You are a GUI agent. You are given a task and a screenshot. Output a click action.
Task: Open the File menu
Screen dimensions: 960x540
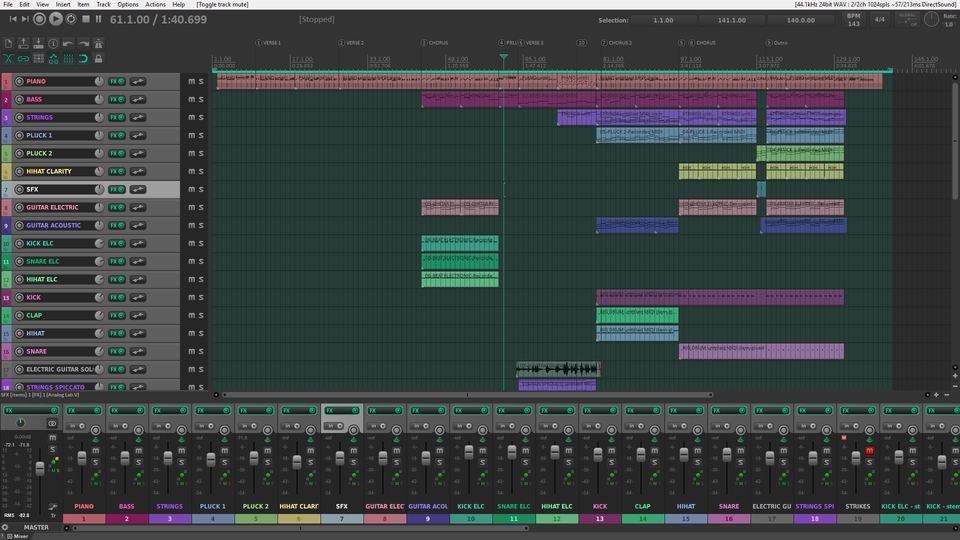tap(8, 4)
